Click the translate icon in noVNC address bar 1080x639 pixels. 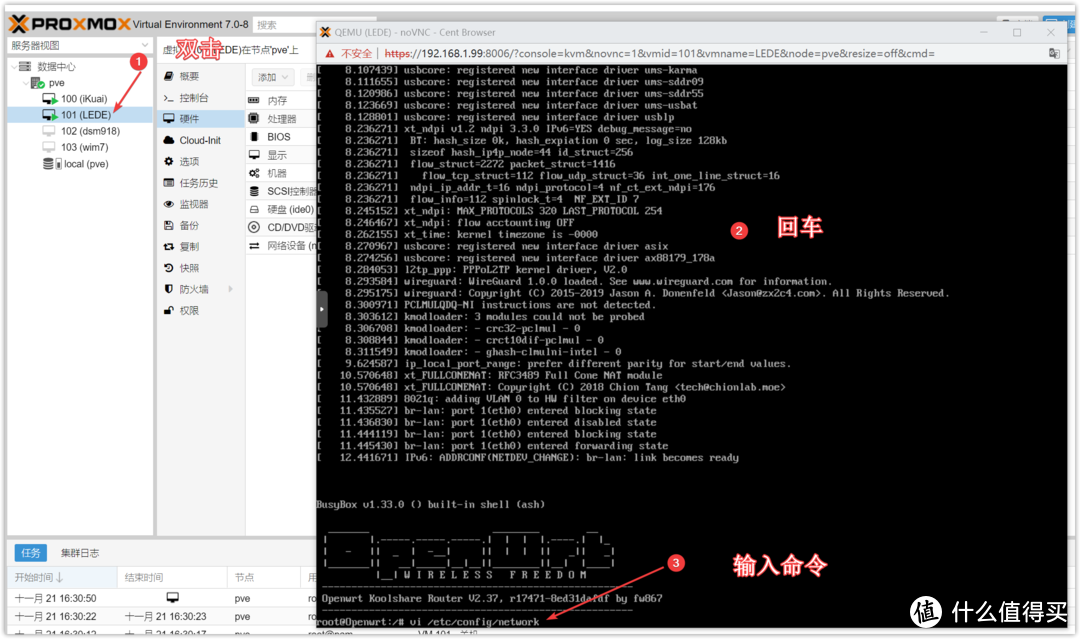[x=1054, y=53]
